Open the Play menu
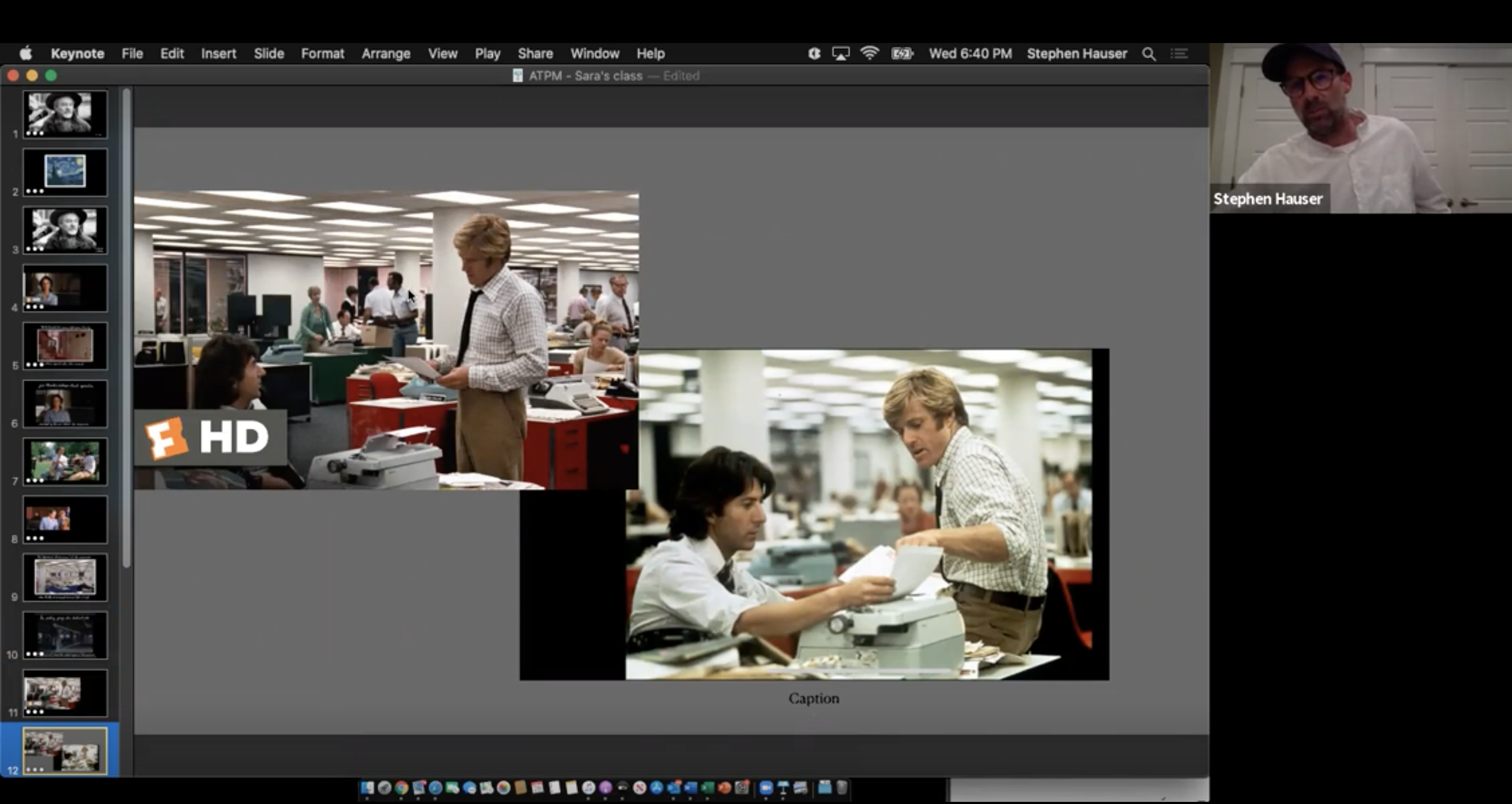This screenshot has width=1512, height=804. point(487,54)
